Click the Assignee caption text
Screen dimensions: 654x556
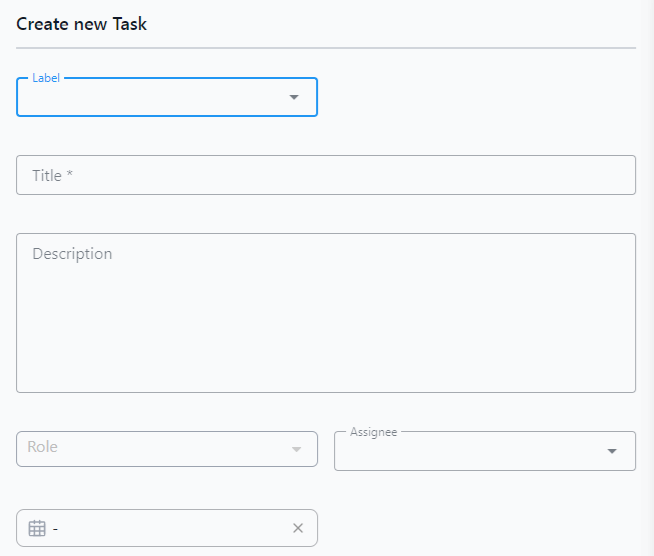click(x=374, y=432)
